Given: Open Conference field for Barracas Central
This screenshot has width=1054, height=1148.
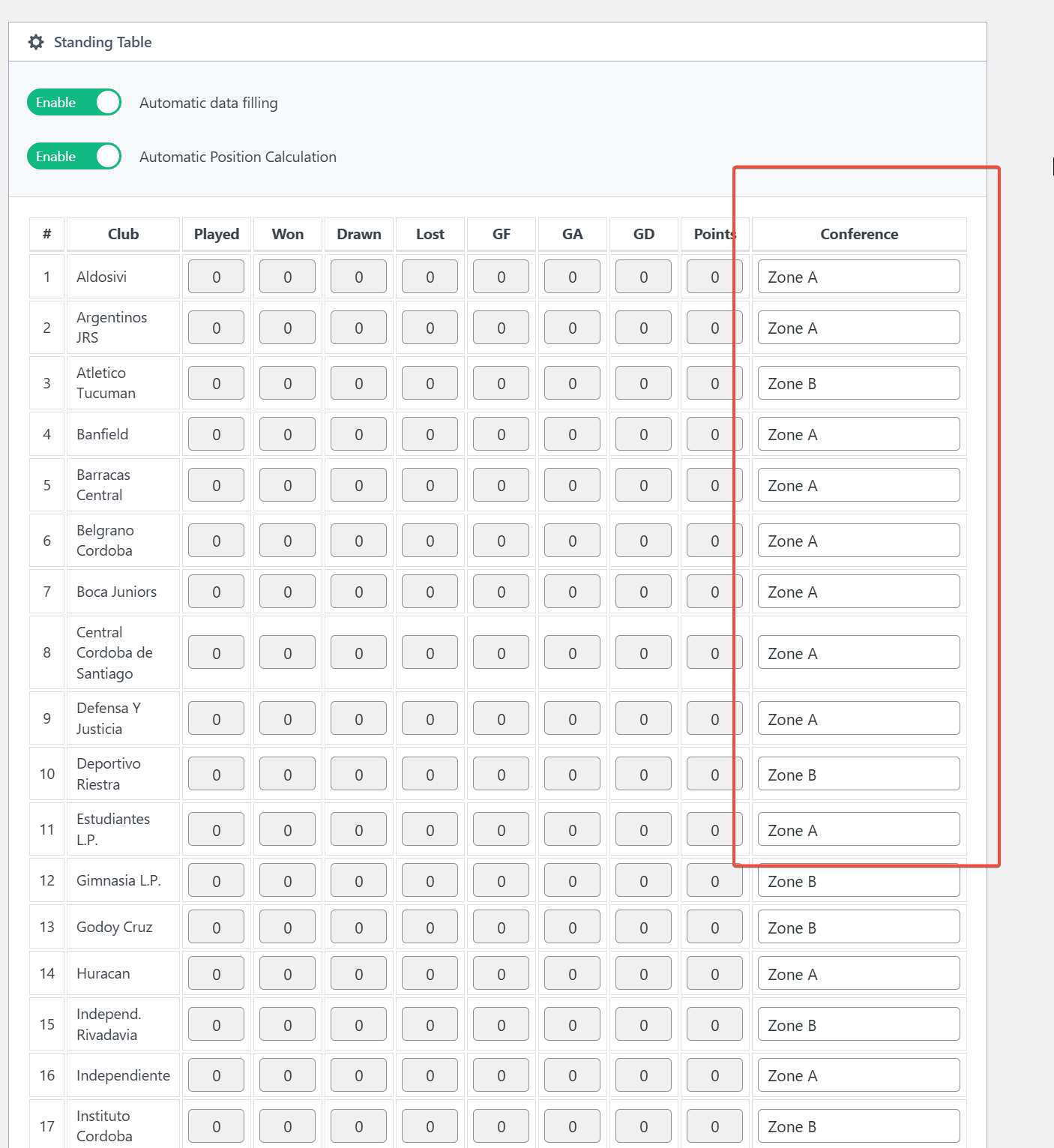Looking at the screenshot, I should pyautogui.click(x=859, y=485).
